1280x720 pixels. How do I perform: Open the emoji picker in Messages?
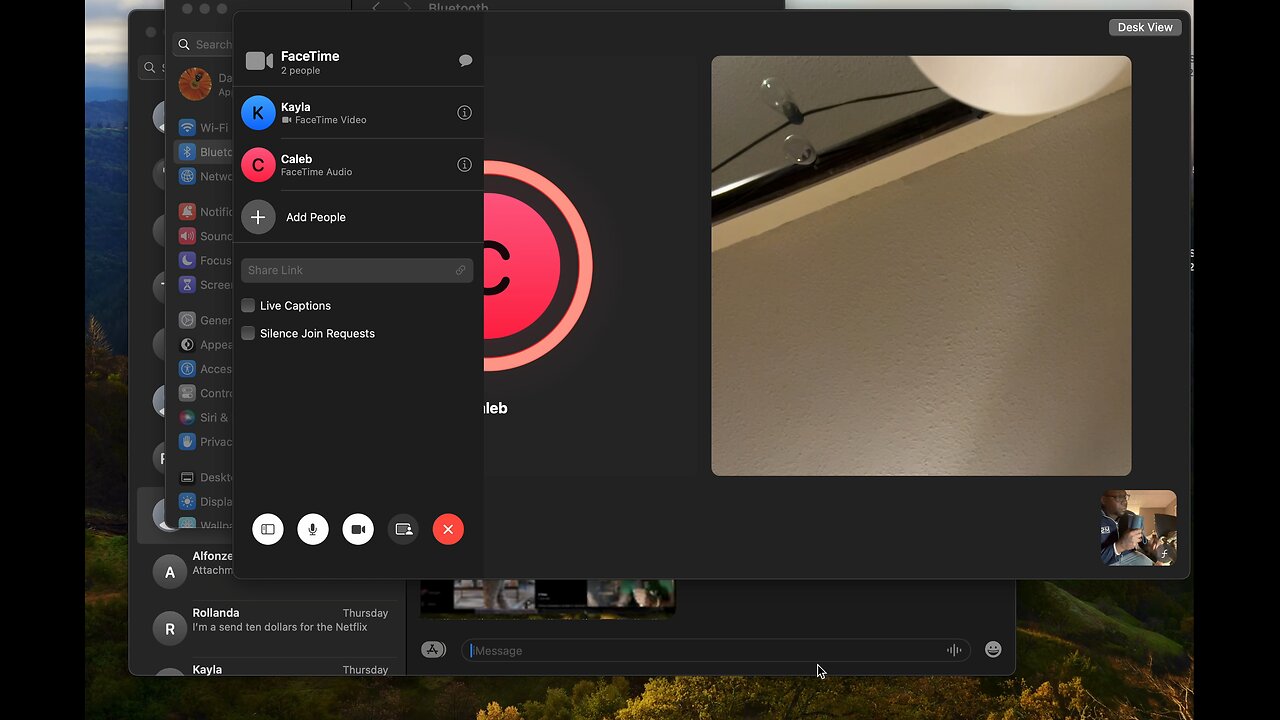click(x=993, y=650)
